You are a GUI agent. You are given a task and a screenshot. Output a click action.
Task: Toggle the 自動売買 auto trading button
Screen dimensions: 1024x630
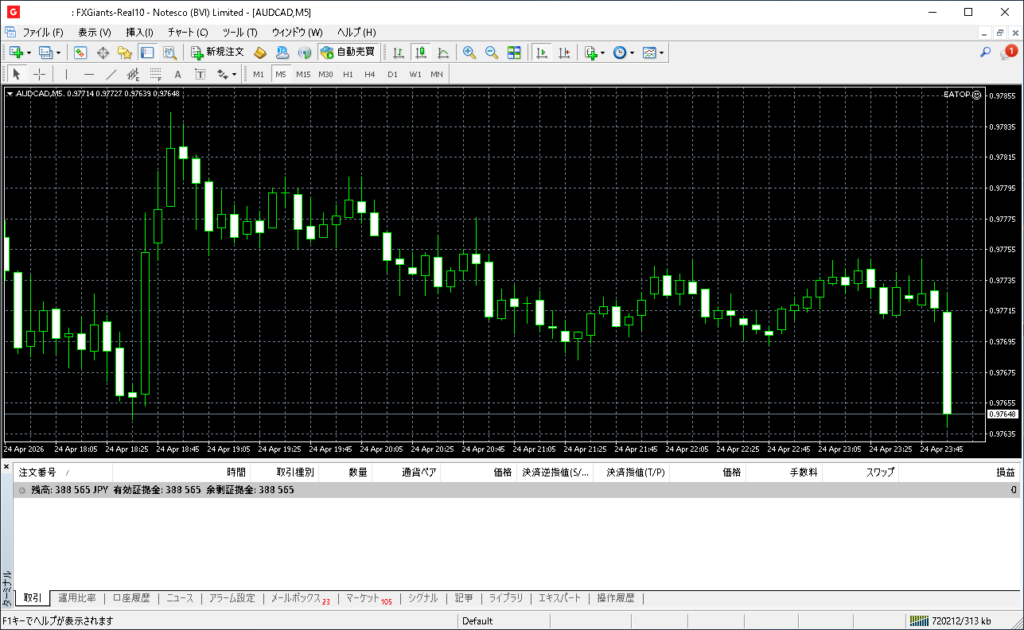pos(348,52)
